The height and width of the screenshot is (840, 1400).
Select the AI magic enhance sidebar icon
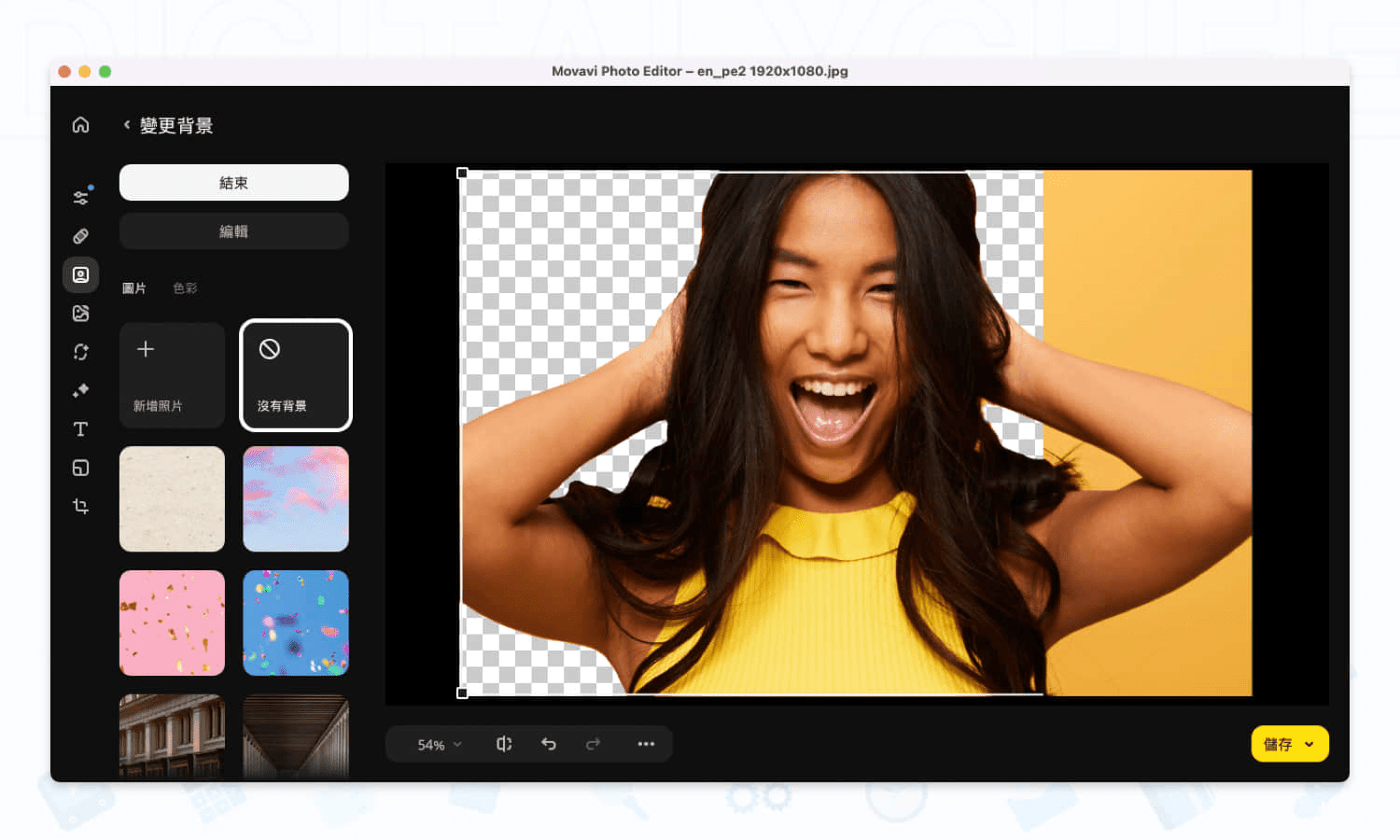pos(80,390)
